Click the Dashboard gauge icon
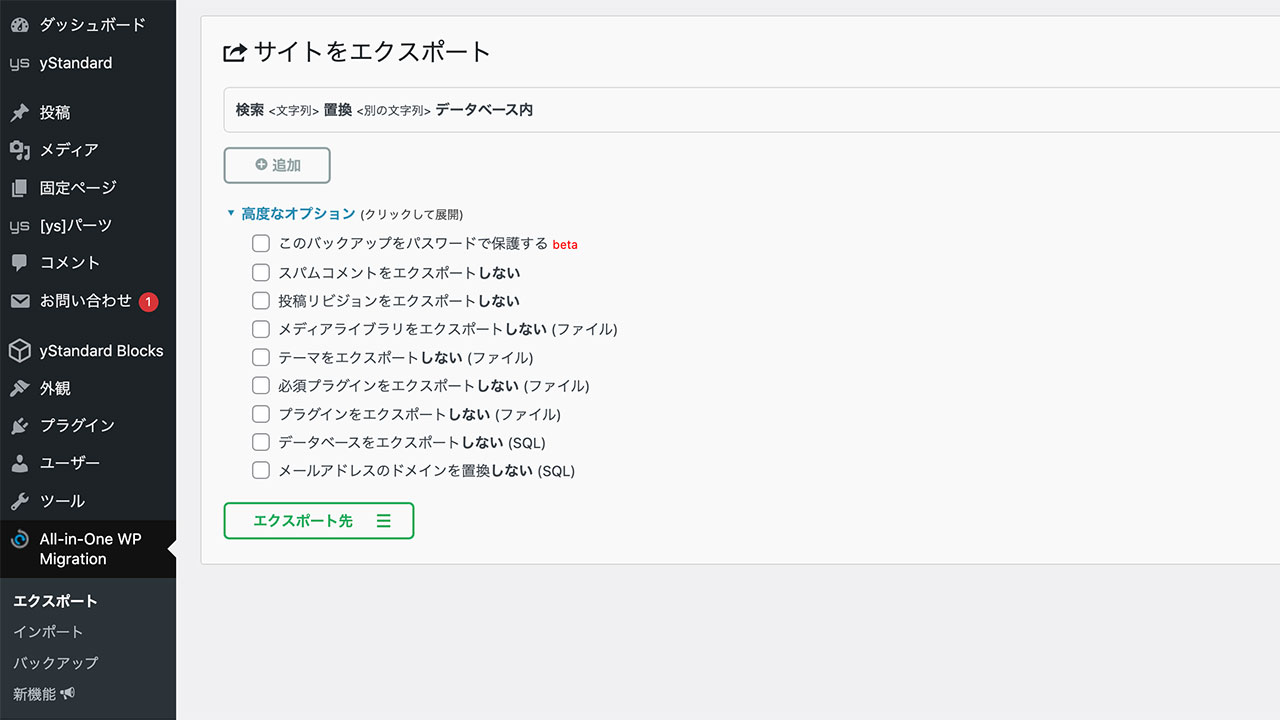Viewport: 1280px width, 720px height. pos(19,25)
